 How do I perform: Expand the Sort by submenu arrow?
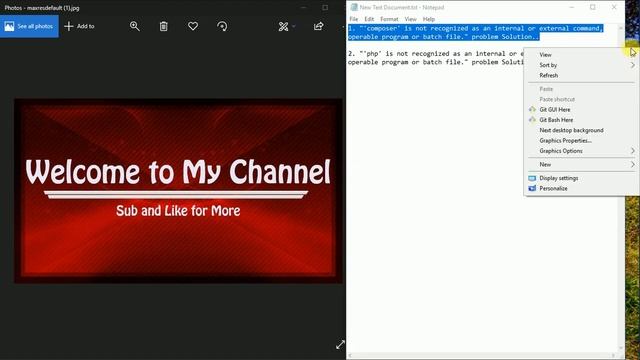pyautogui.click(x=633, y=65)
